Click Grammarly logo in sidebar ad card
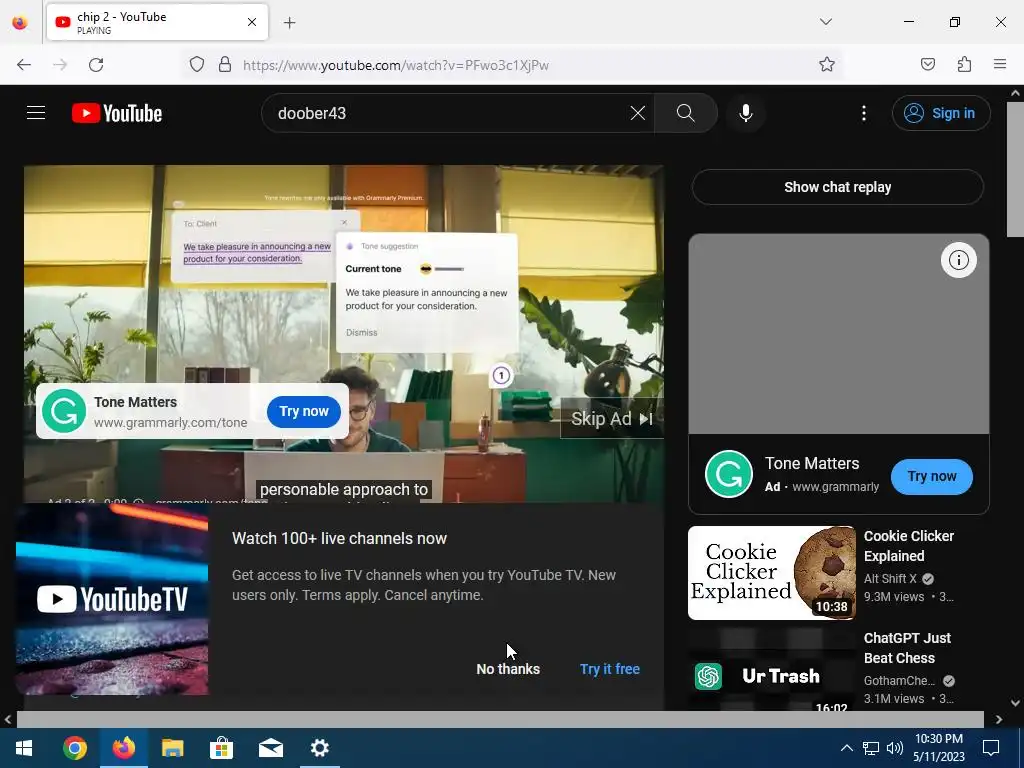The height and width of the screenshot is (768, 1024). coord(729,475)
